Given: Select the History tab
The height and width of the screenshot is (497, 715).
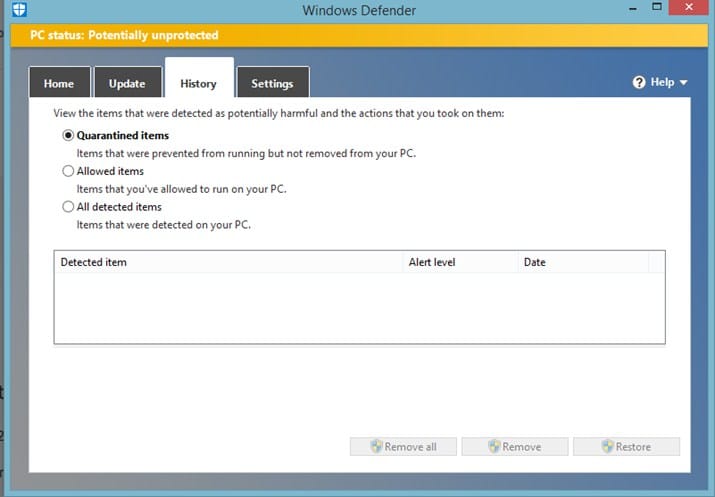Looking at the screenshot, I should [x=199, y=78].
